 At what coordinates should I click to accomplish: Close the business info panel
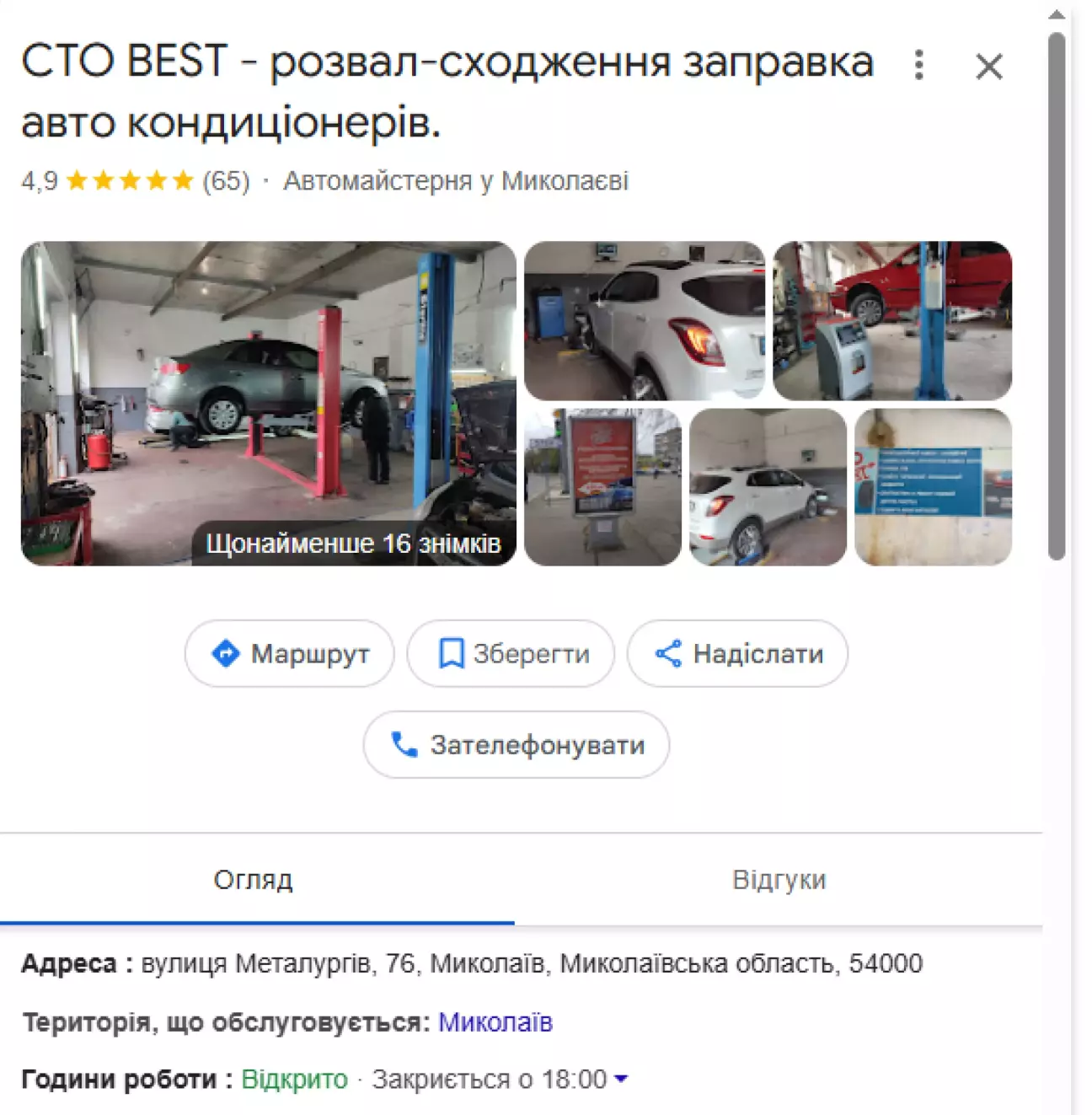pyautogui.click(x=988, y=66)
